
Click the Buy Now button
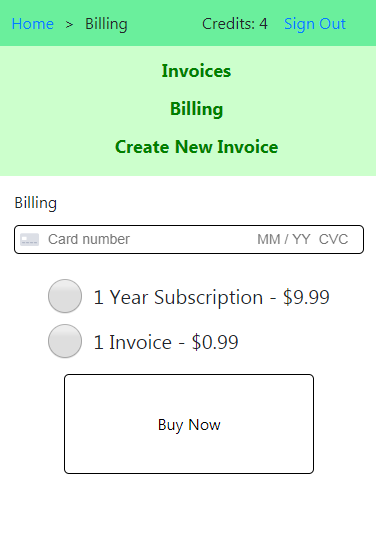189,424
